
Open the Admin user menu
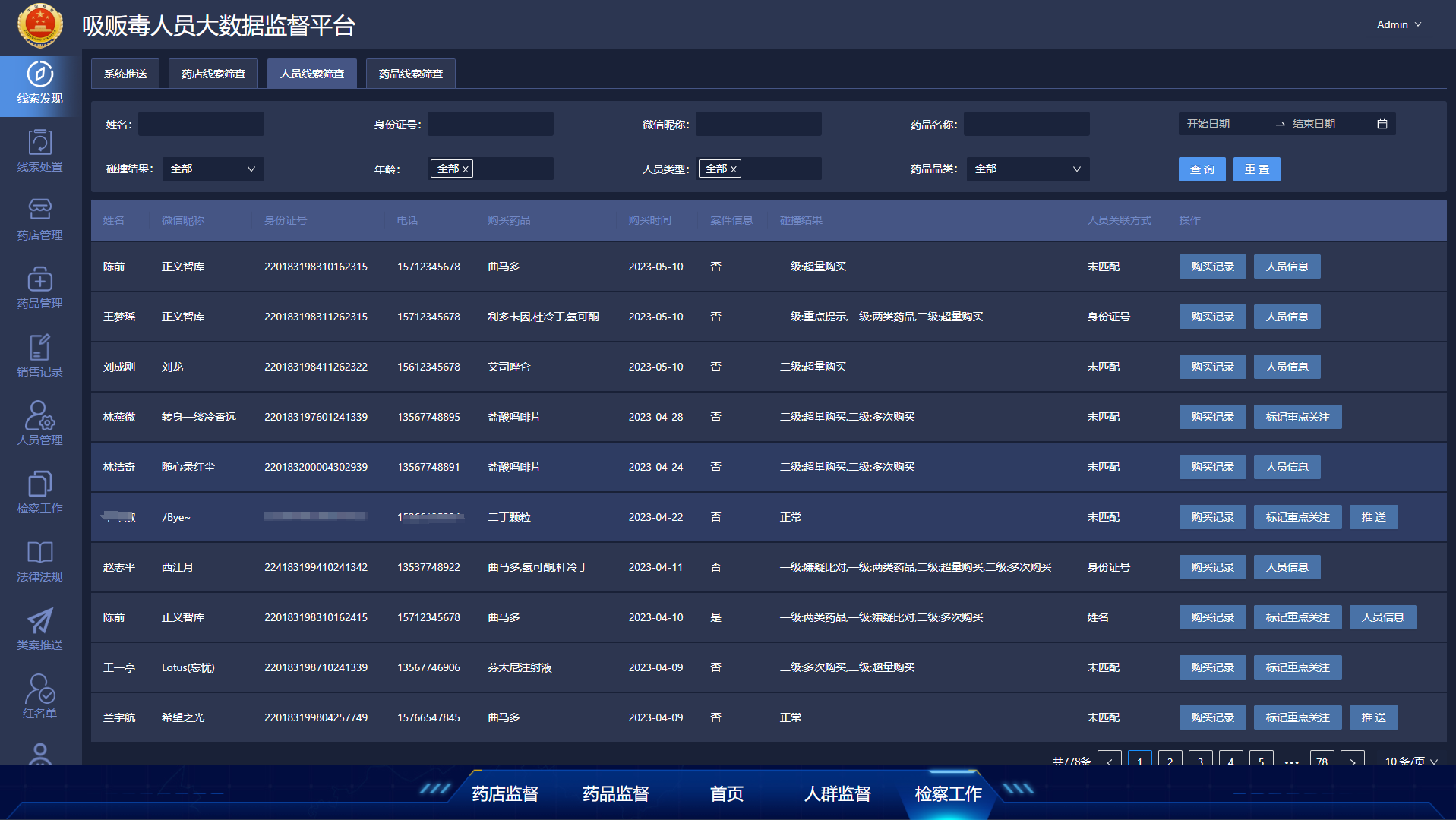tap(1398, 24)
